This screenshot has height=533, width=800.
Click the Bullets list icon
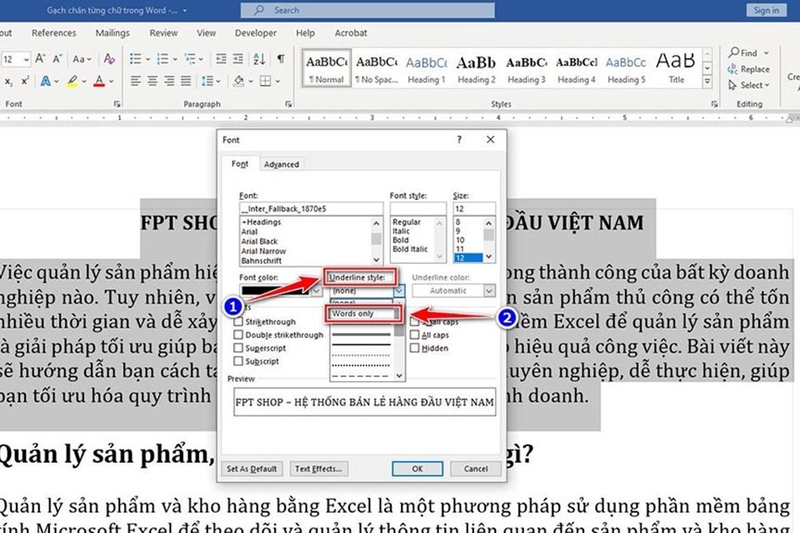click(x=135, y=59)
